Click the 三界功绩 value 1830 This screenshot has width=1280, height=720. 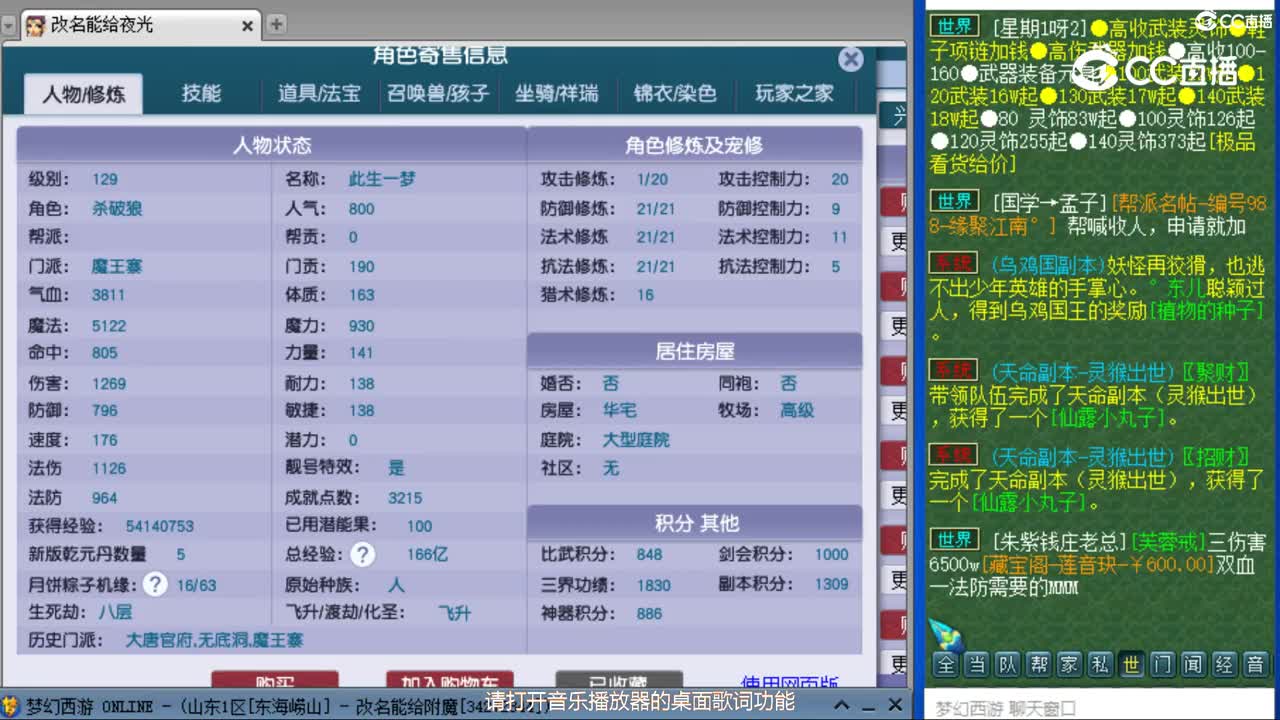[x=654, y=585]
